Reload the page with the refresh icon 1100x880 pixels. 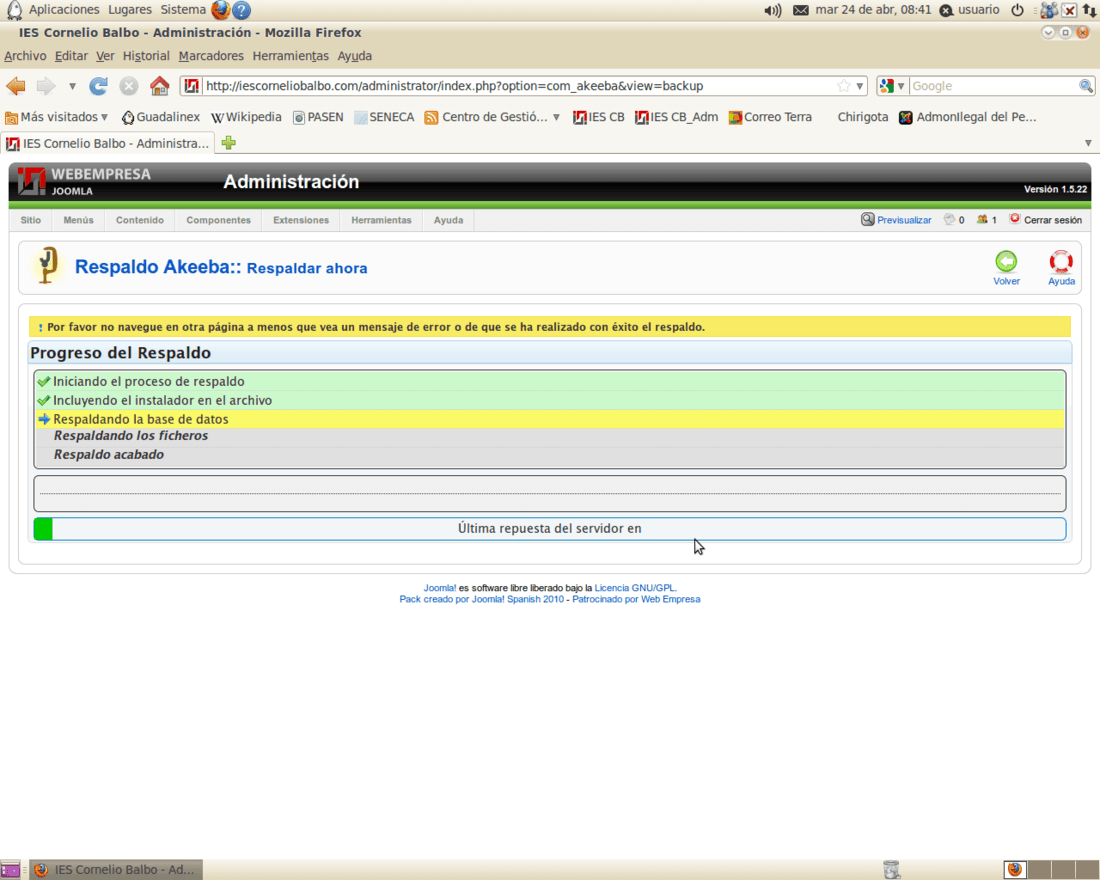pyautogui.click(x=98, y=86)
